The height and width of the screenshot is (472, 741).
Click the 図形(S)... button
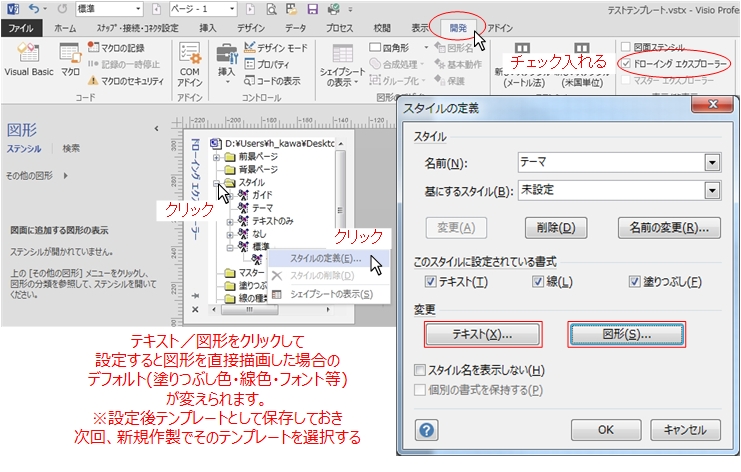click(x=626, y=335)
